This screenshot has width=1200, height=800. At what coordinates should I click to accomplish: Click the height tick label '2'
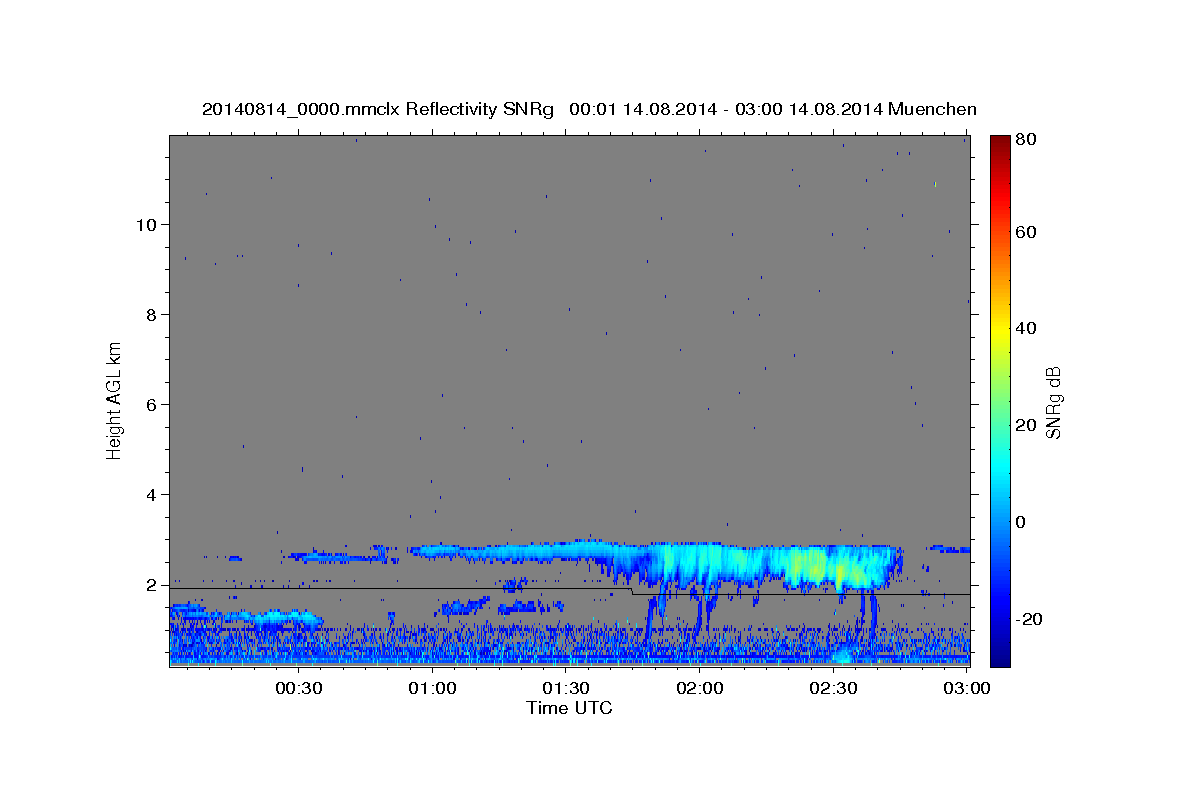click(x=152, y=585)
